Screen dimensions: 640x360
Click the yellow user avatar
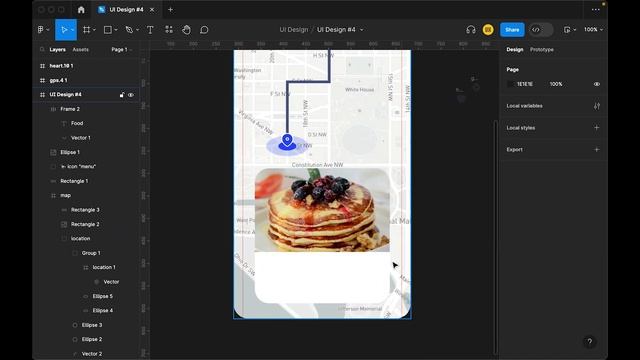point(488,29)
